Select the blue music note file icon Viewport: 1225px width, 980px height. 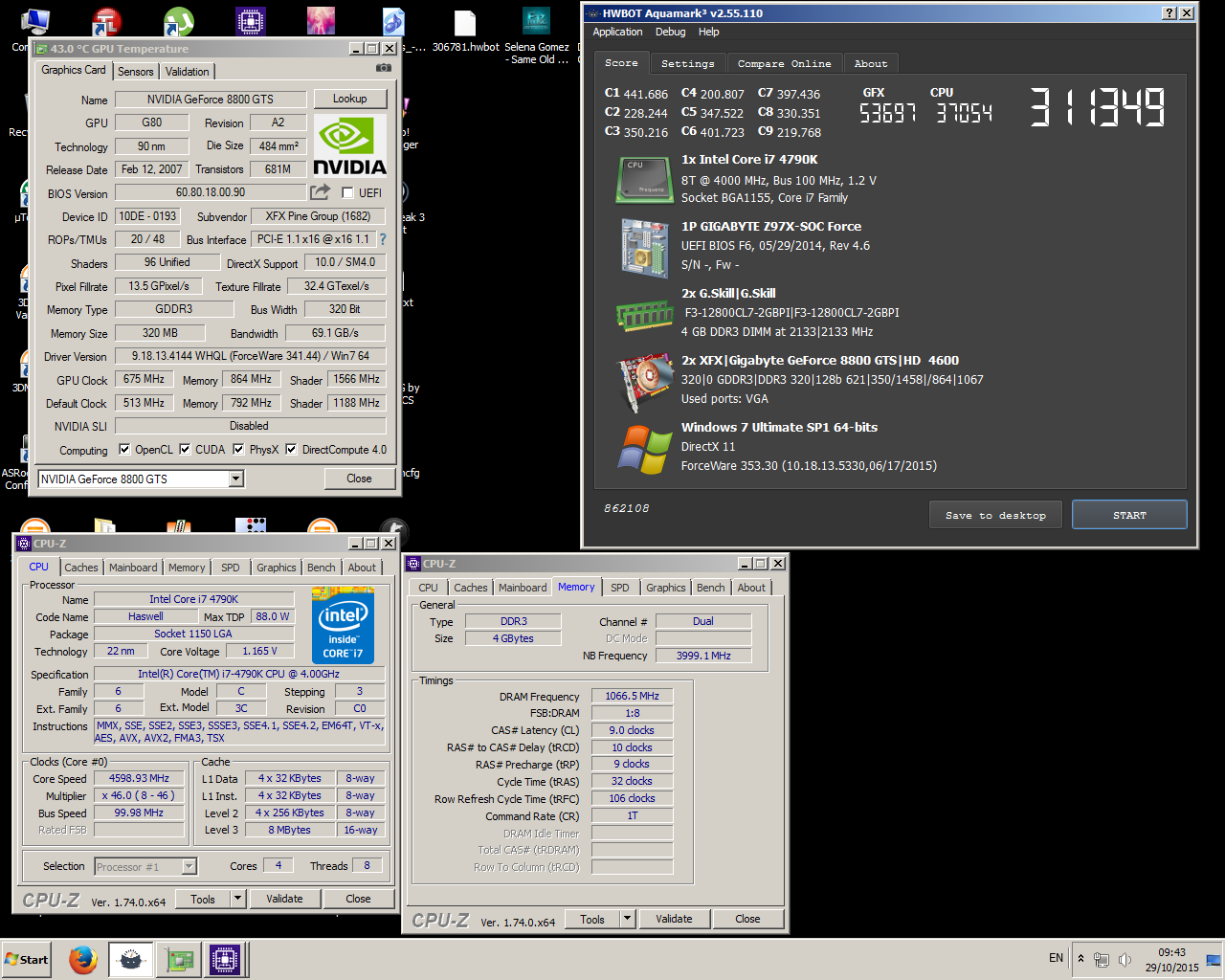(x=393, y=21)
